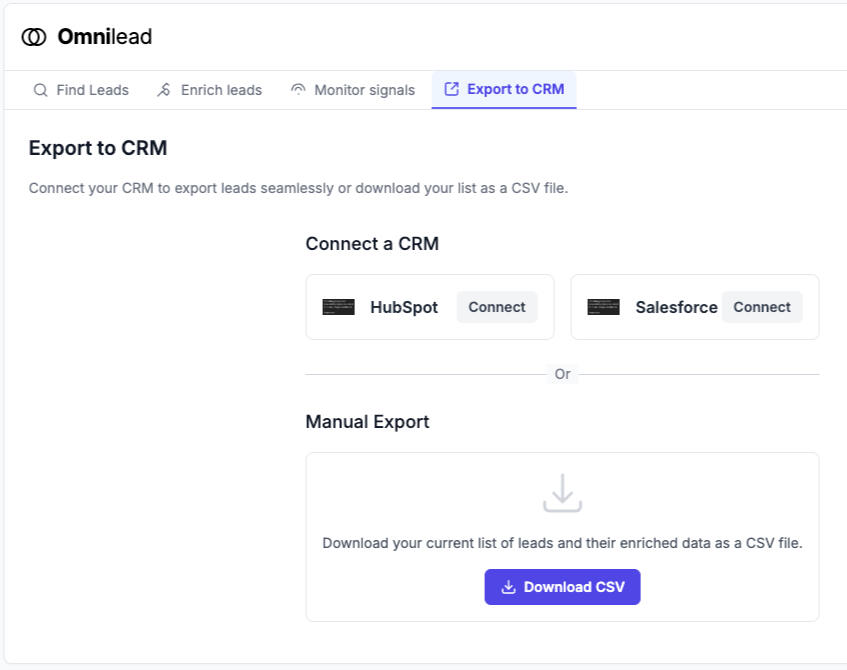Click the large download icon in Manual Export

(562, 493)
